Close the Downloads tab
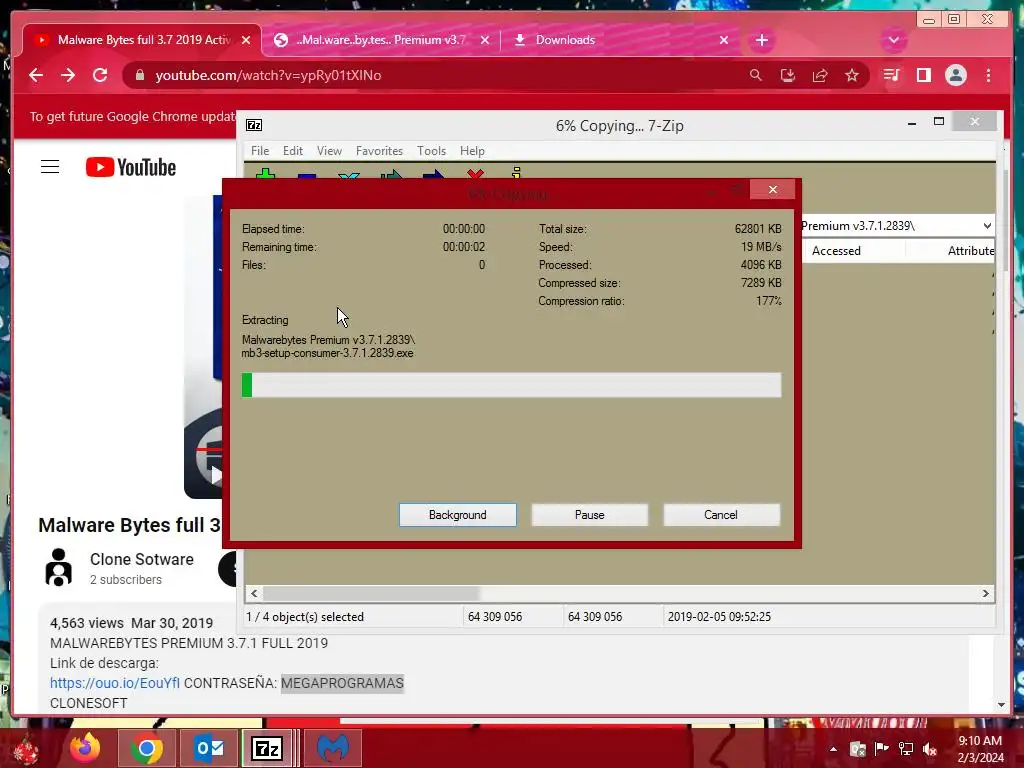Viewport: 1024px width, 768px height. click(724, 40)
